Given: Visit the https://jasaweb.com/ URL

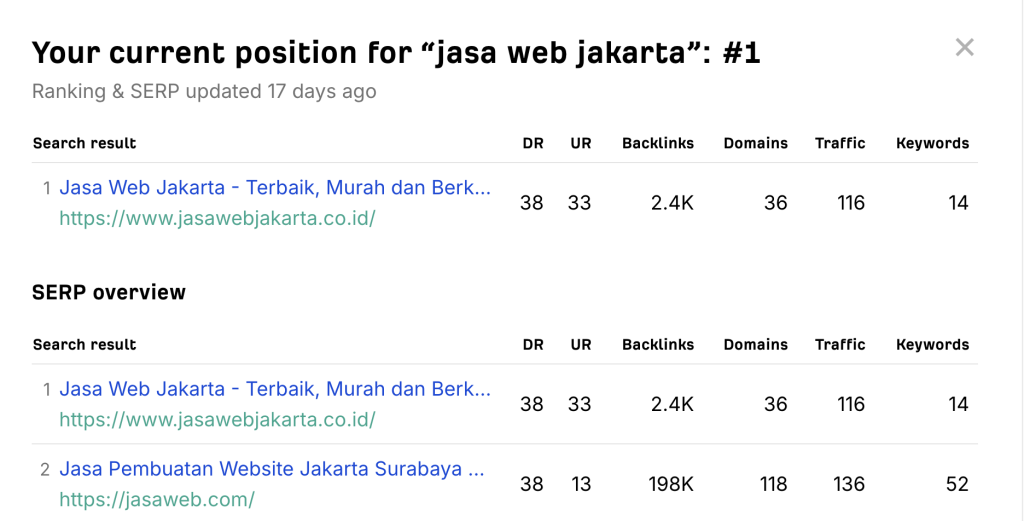Looking at the screenshot, I should point(157,499).
